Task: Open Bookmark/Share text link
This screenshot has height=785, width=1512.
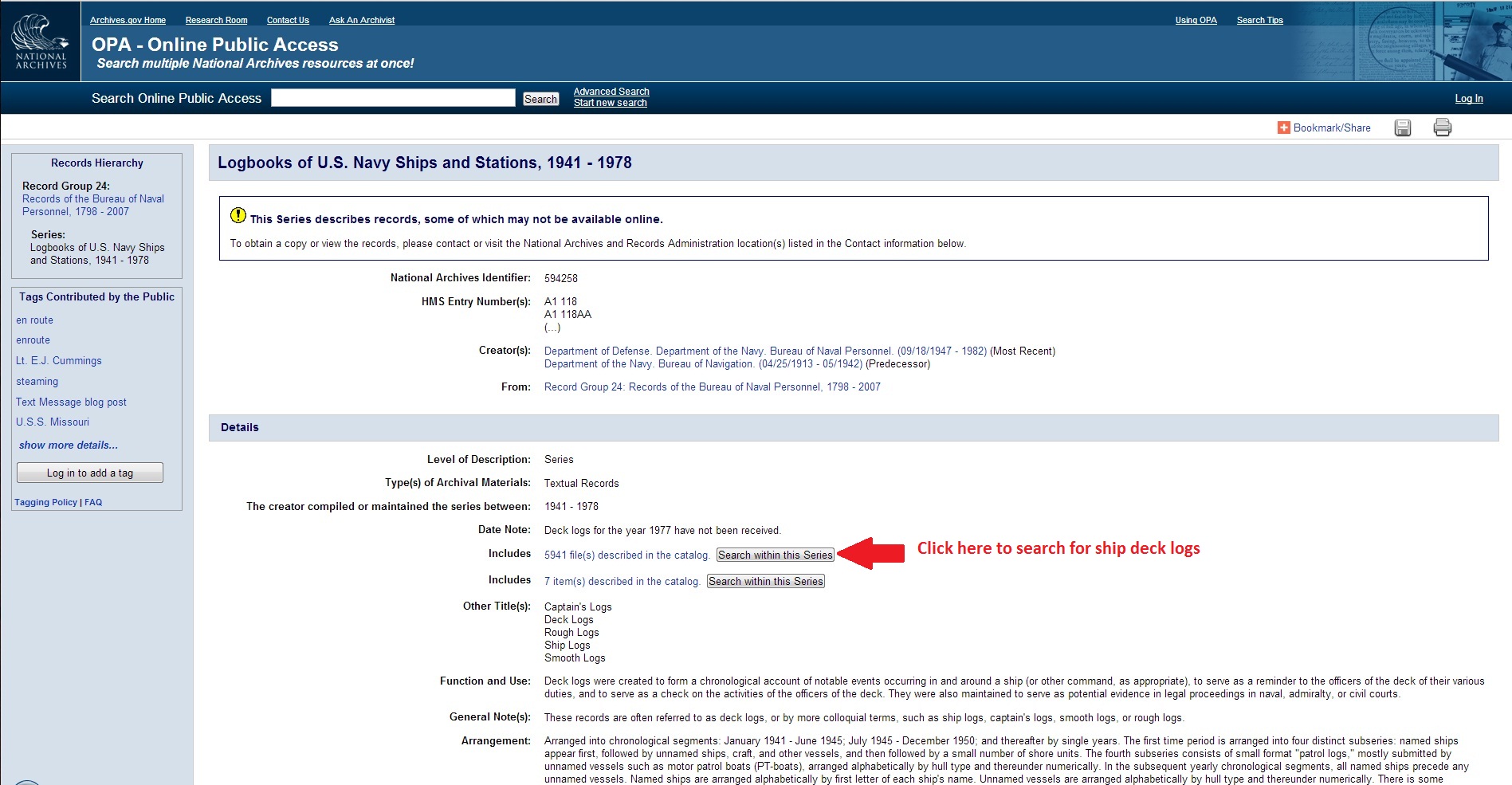Action: [1332, 128]
